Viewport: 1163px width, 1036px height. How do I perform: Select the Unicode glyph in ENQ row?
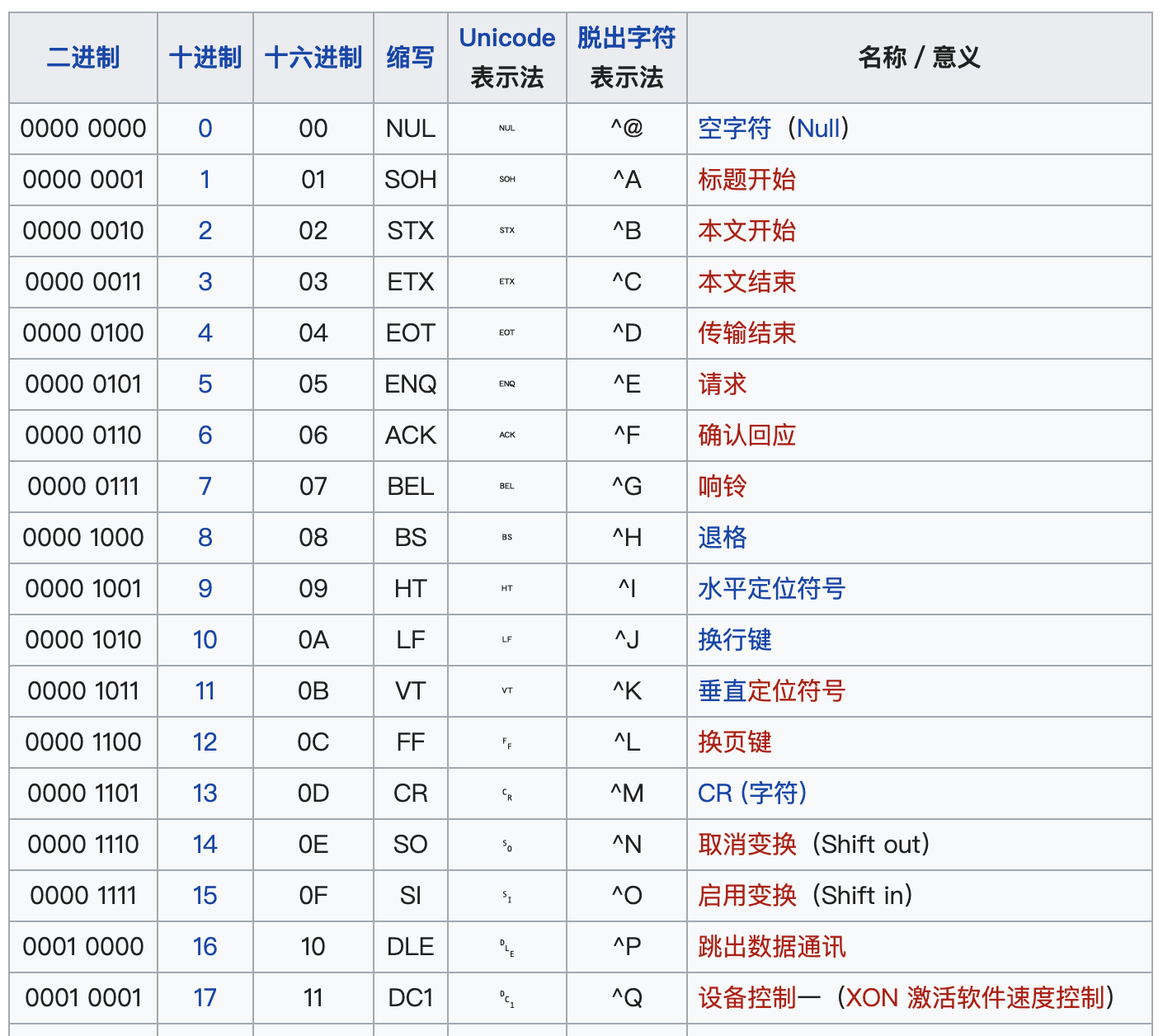(x=507, y=384)
